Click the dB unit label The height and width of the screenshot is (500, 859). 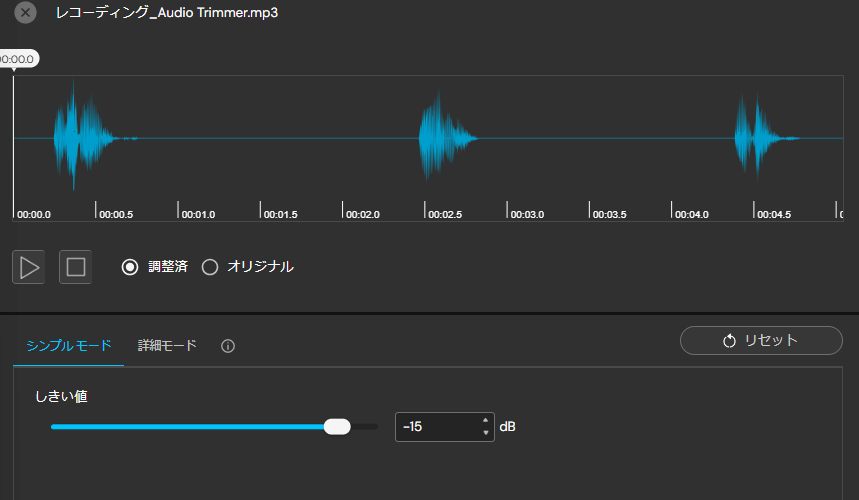pyautogui.click(x=507, y=427)
